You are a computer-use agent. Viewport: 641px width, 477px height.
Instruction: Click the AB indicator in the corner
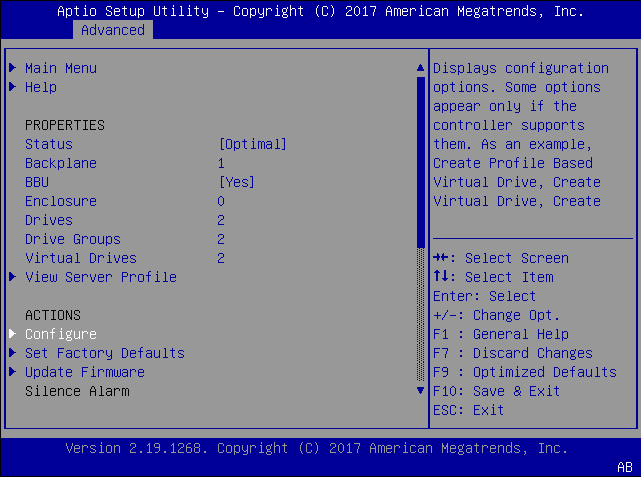pos(625,467)
